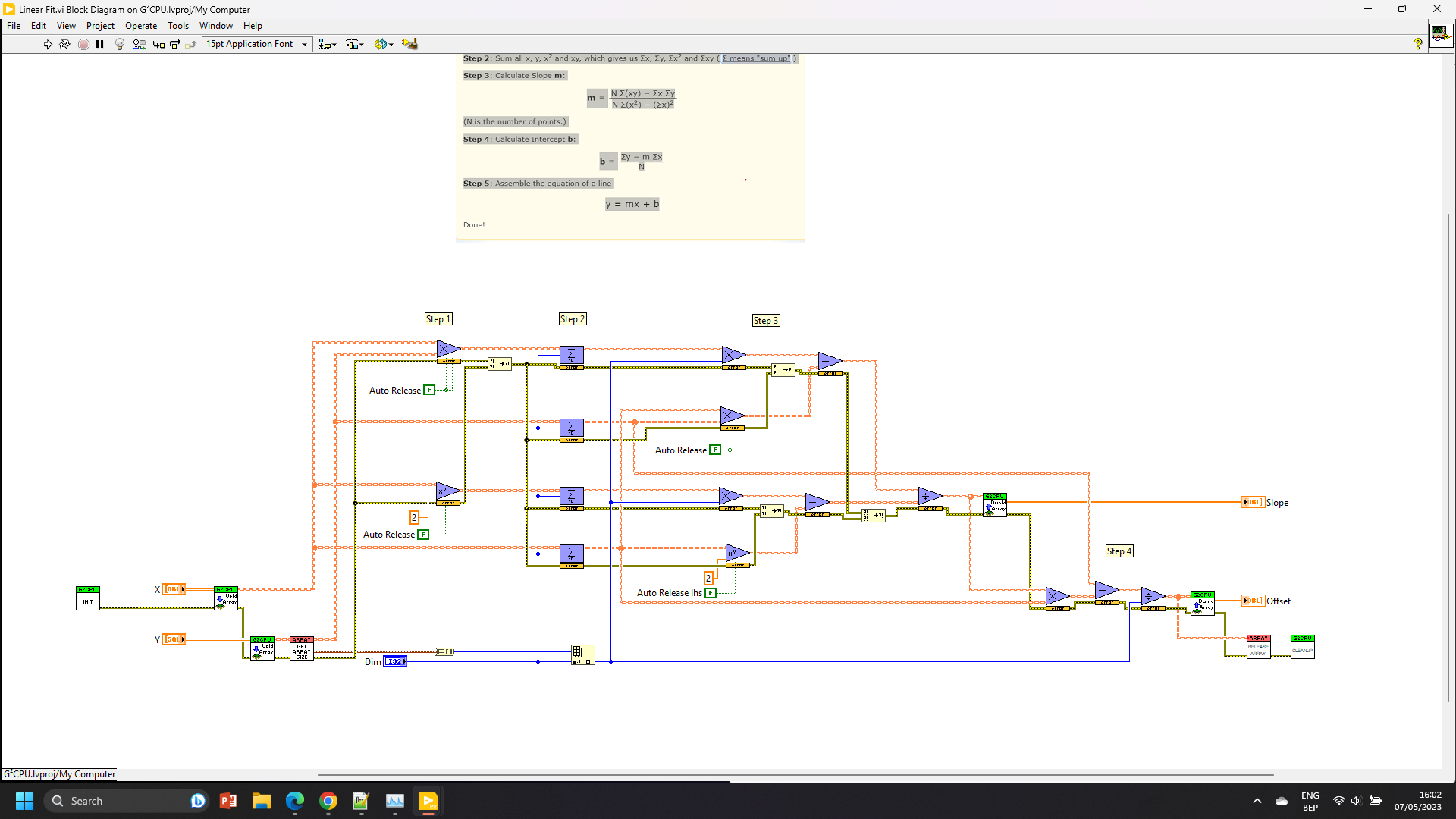This screenshot has width=1456, height=819.
Task: Open the 15pt Application Font dropdown
Action: click(257, 44)
